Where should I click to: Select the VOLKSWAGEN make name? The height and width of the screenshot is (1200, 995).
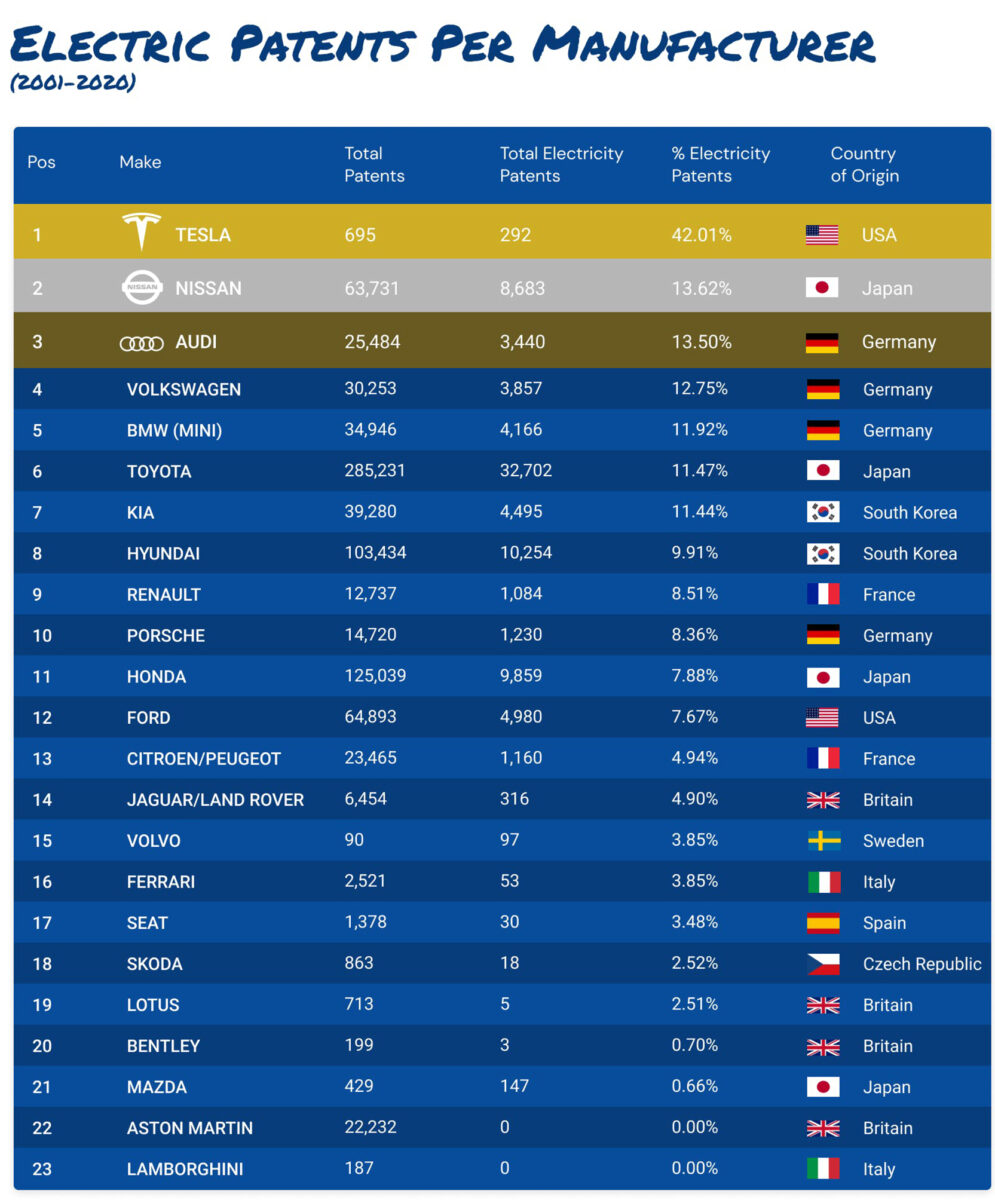pos(184,389)
